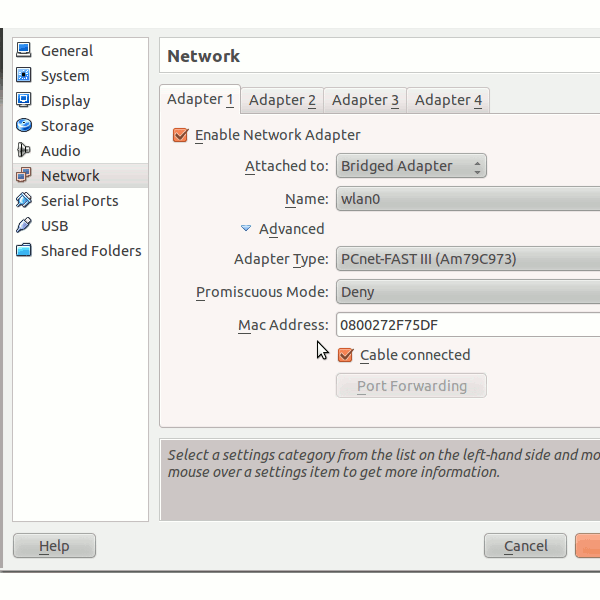The height and width of the screenshot is (600, 600).
Task: Open the Promiscuous Mode dropdown
Action: click(x=467, y=293)
